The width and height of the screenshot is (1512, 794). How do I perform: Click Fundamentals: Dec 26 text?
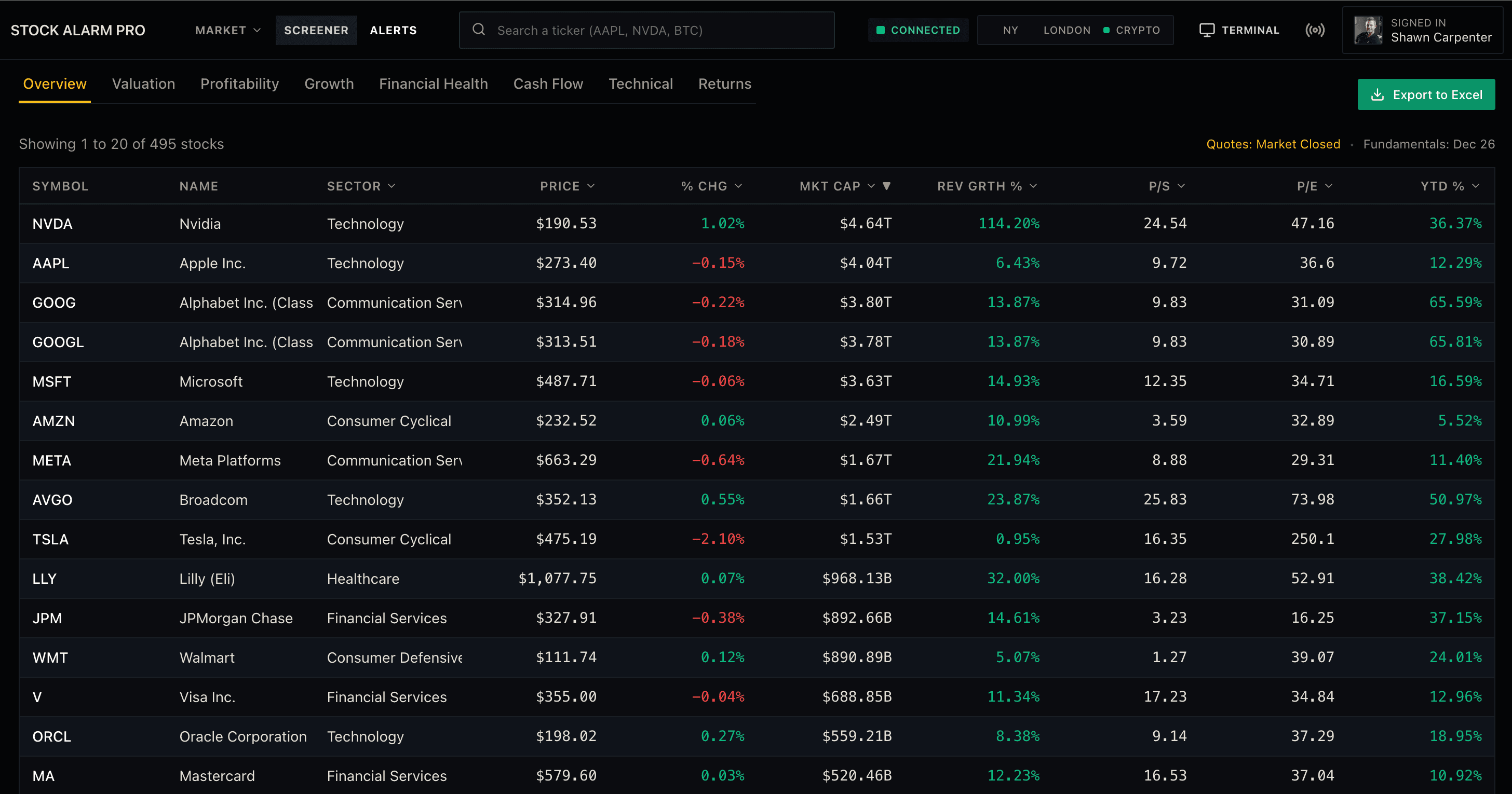[1428, 144]
